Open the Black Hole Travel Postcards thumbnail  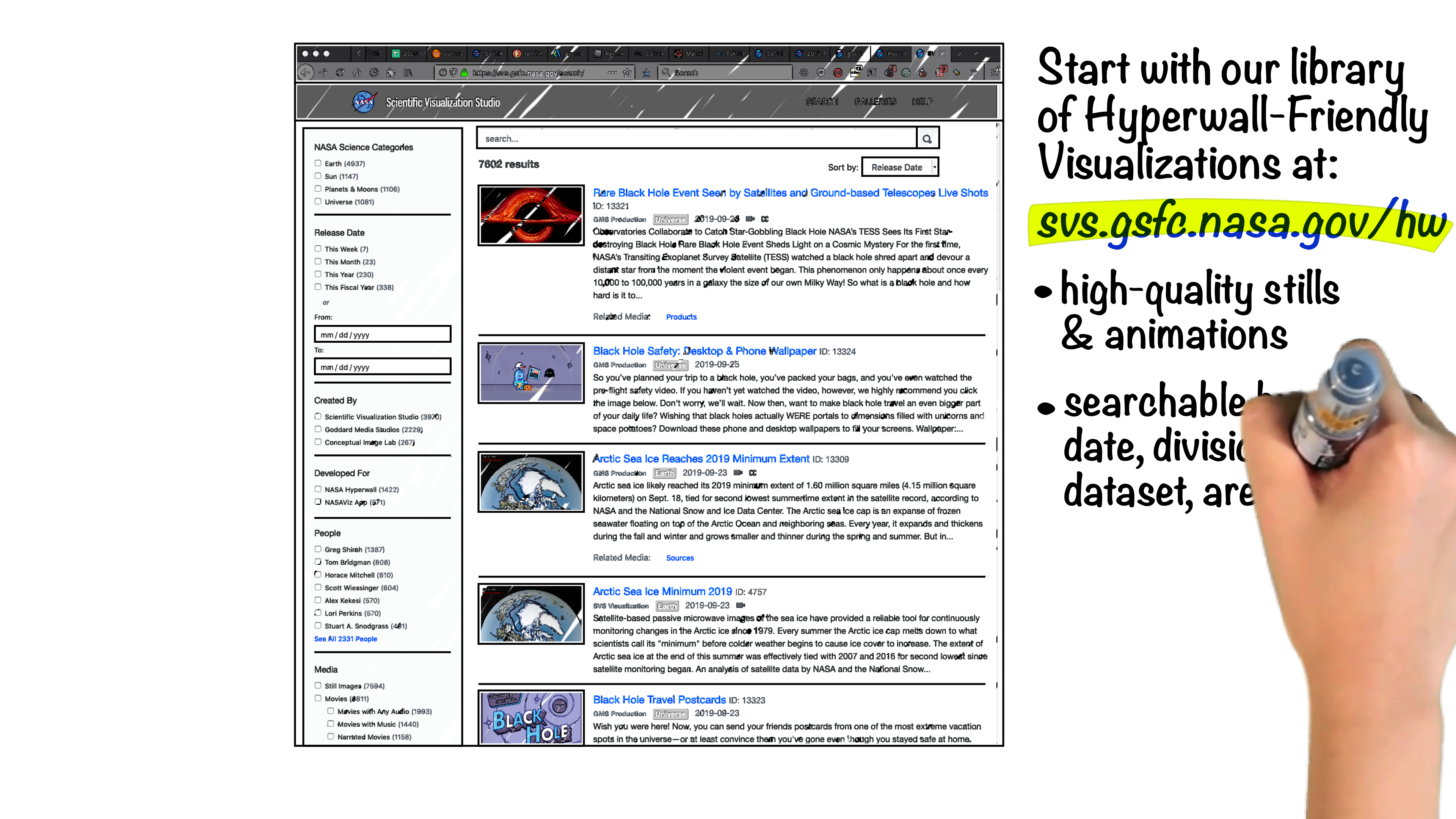click(x=531, y=718)
